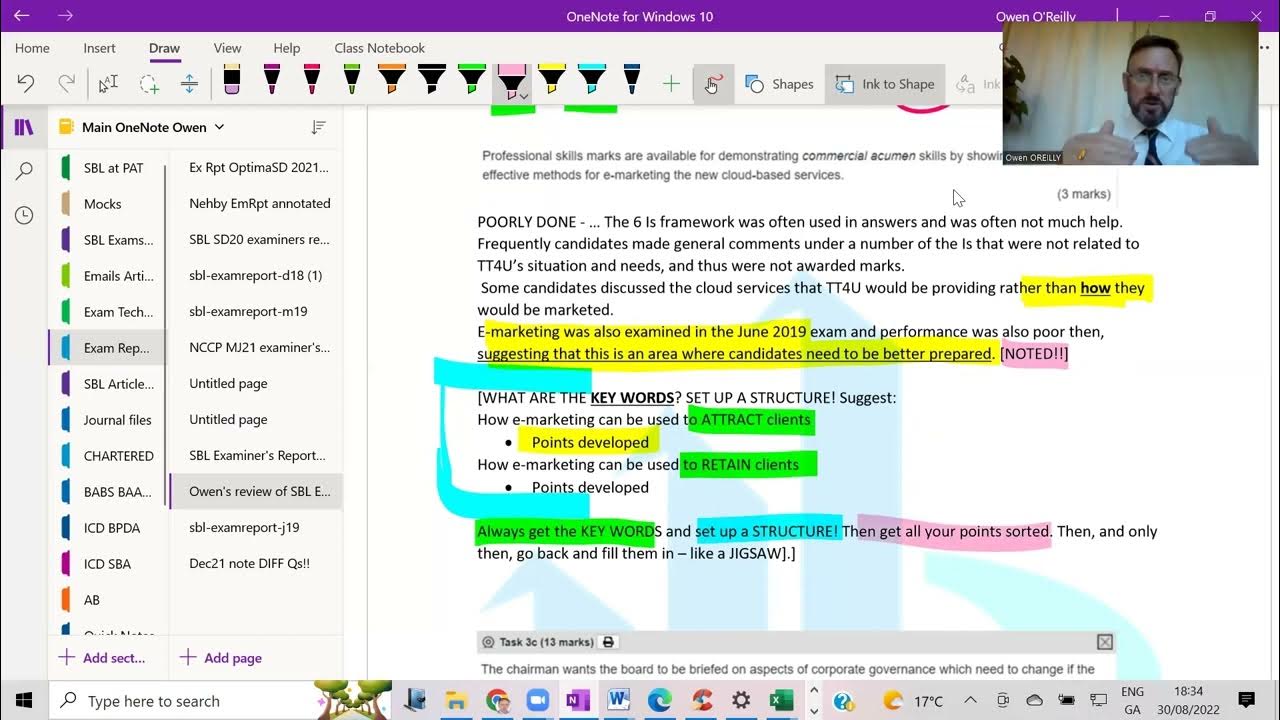Close the Task 3c embedded panel
Image resolution: width=1280 pixels, height=720 pixels.
1104,642
